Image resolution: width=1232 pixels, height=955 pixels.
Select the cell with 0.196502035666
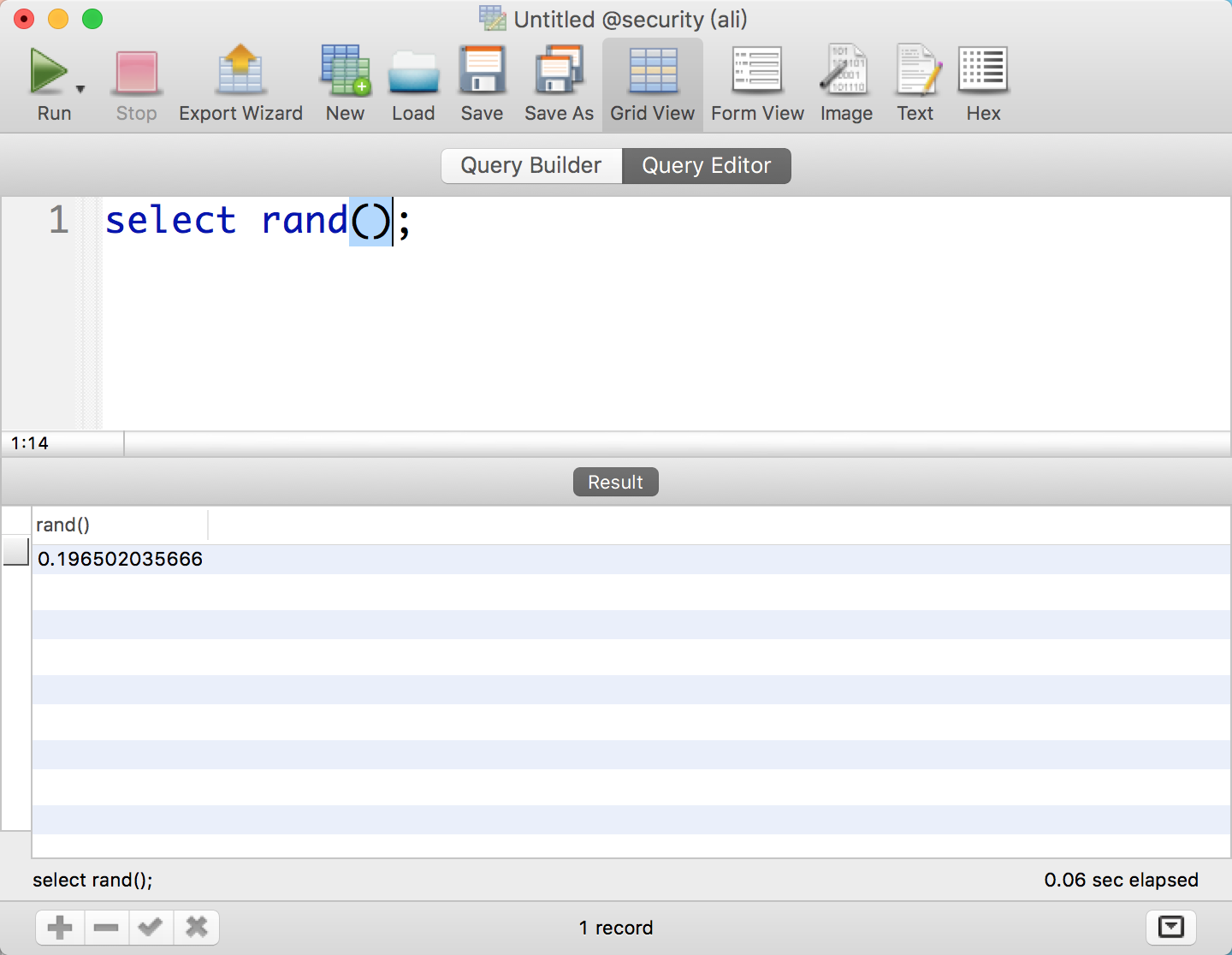coord(120,559)
